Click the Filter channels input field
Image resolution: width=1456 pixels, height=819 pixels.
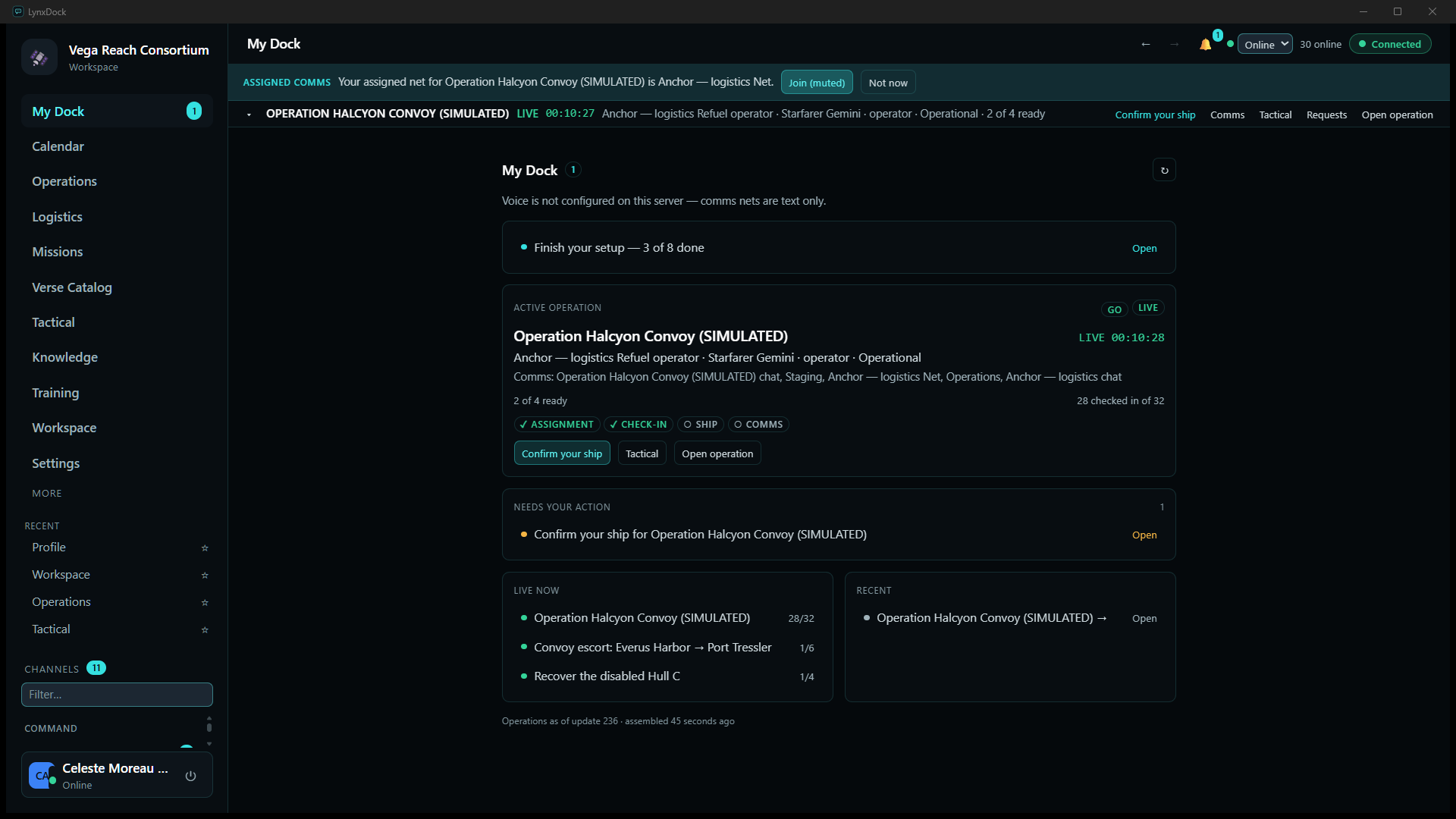coord(117,695)
